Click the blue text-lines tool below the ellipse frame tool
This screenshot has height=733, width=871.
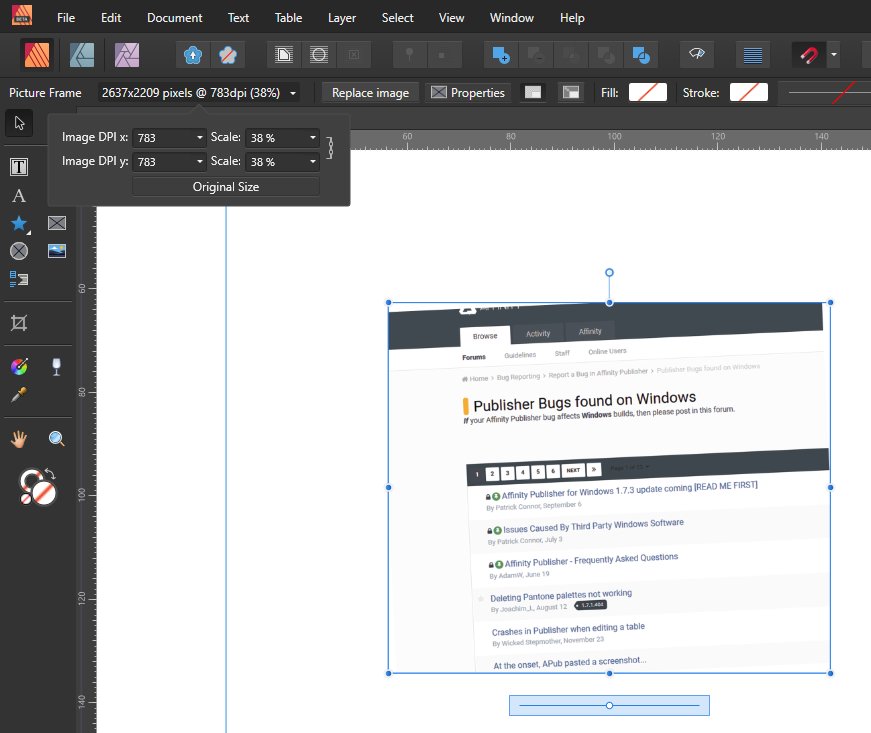point(19,279)
